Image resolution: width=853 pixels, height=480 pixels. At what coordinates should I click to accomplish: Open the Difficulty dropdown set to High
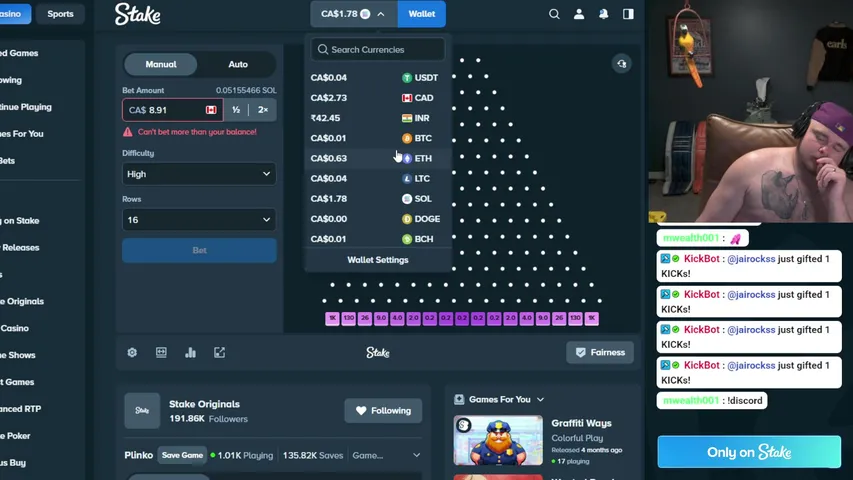tap(199, 174)
